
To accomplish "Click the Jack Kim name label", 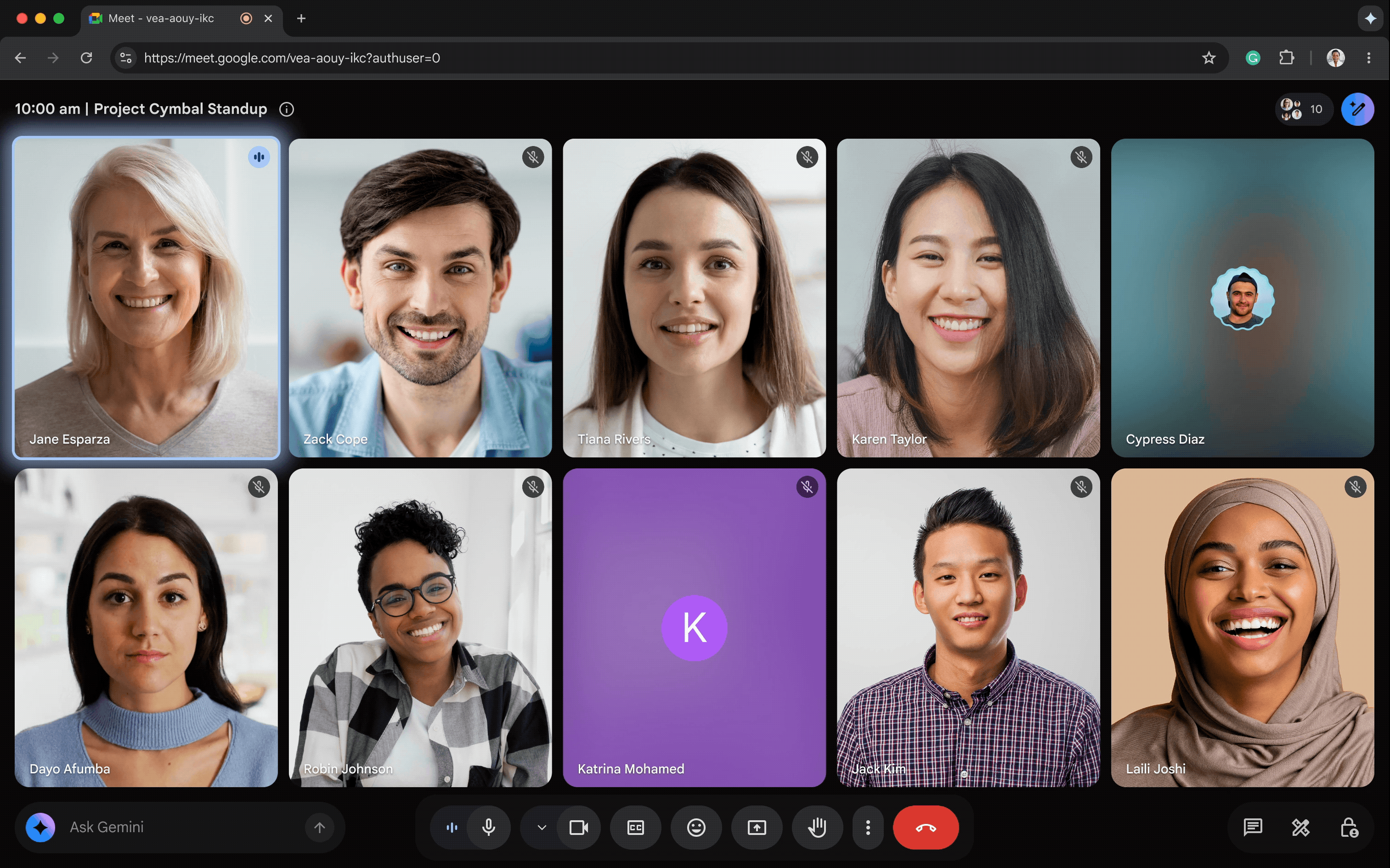I will 878,769.
